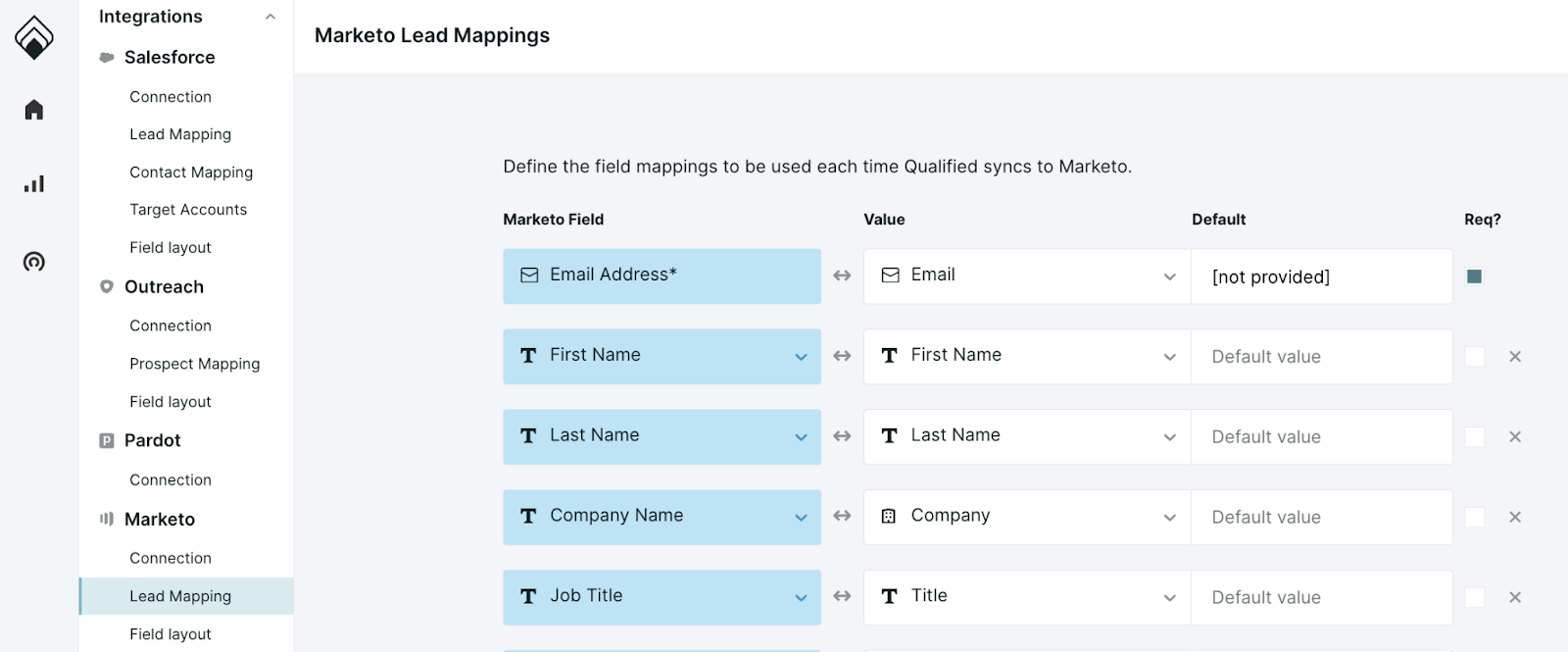1568x652 pixels.
Task: Select Marketo Lead Mapping
Action: (x=186, y=596)
